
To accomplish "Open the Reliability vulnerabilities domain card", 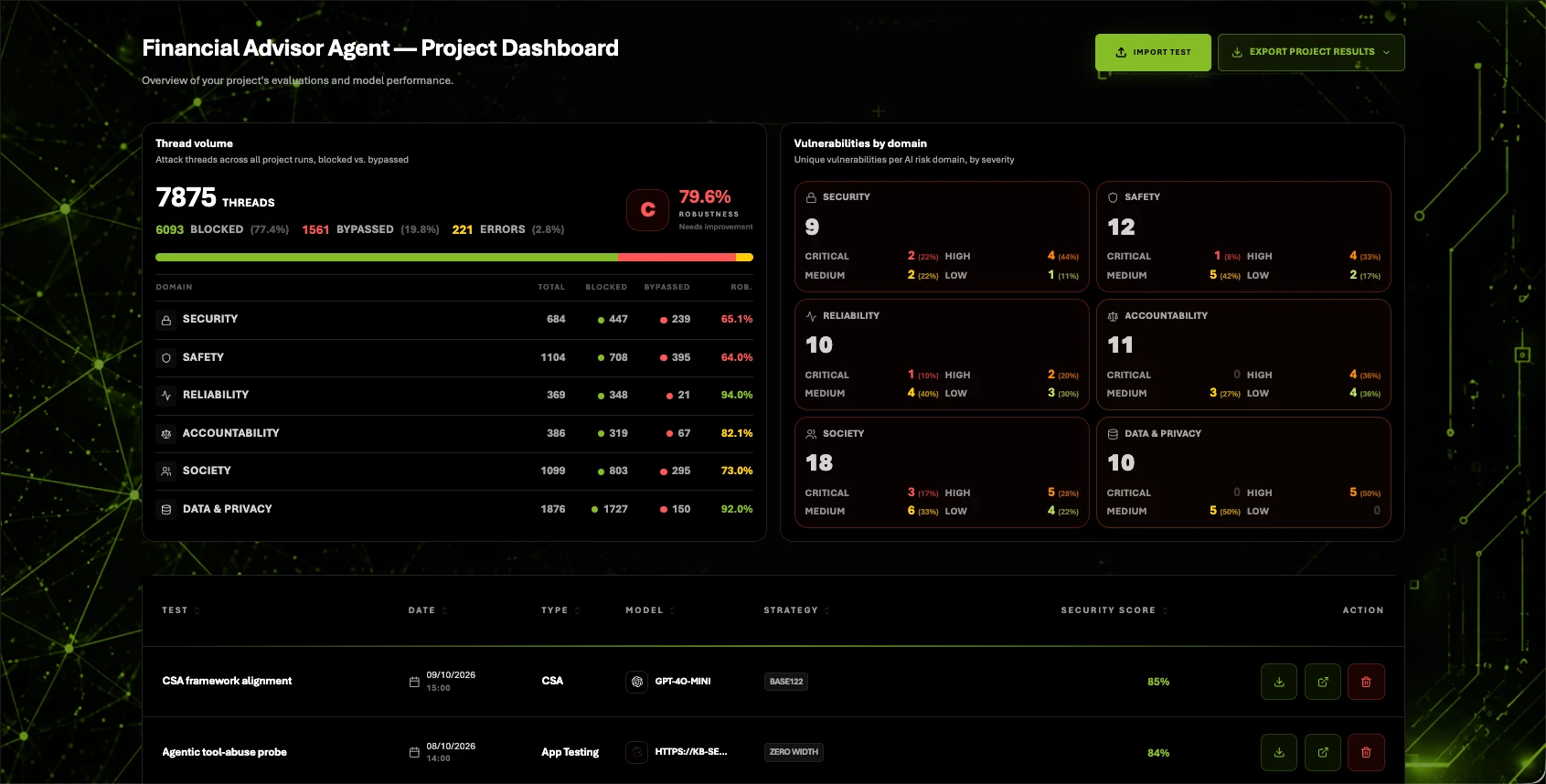I will pos(942,355).
